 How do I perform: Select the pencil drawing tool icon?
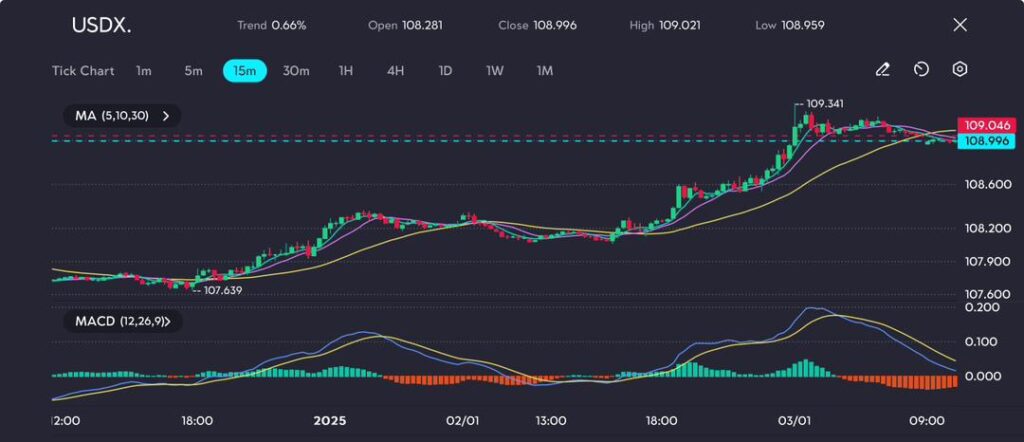pos(882,70)
